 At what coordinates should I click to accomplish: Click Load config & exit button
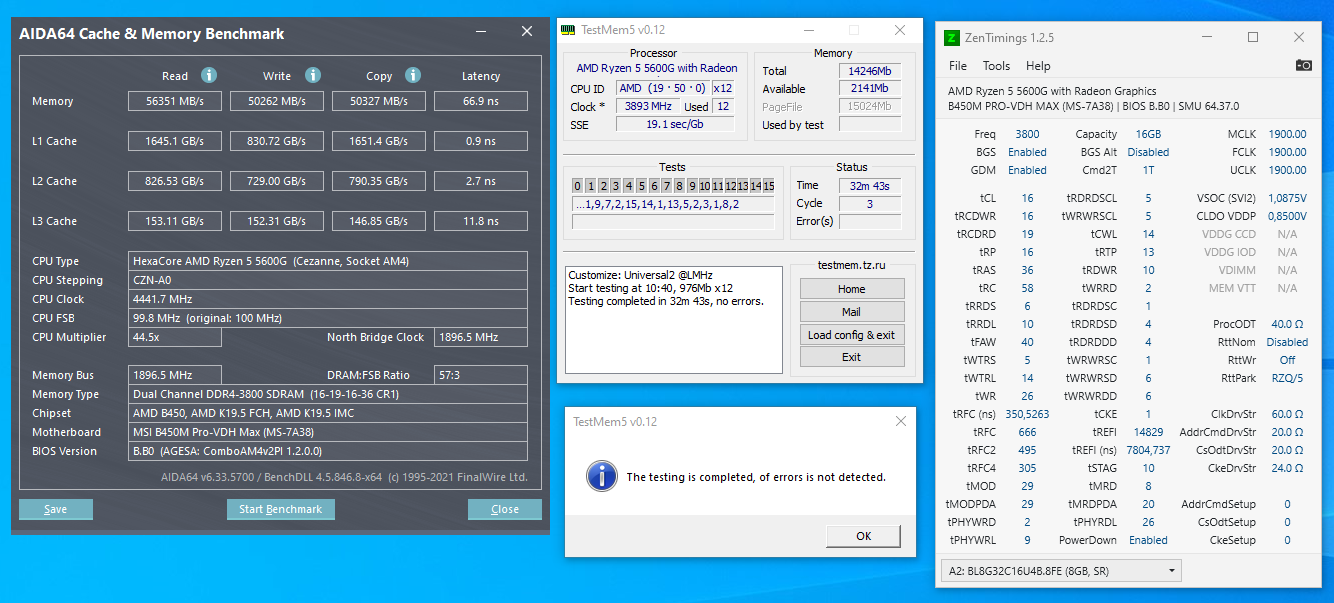pos(852,335)
